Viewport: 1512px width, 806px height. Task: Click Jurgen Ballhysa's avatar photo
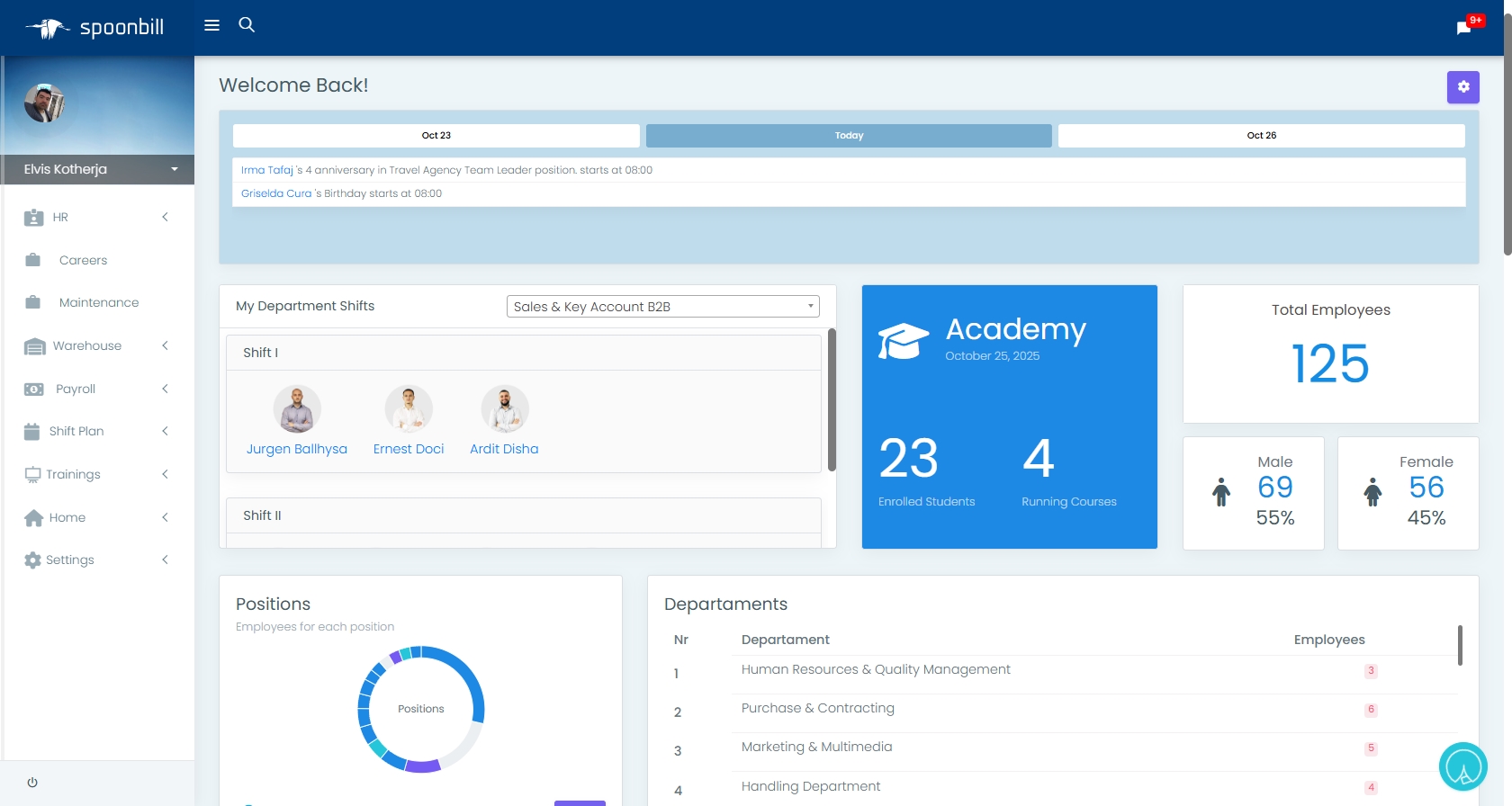(x=297, y=409)
